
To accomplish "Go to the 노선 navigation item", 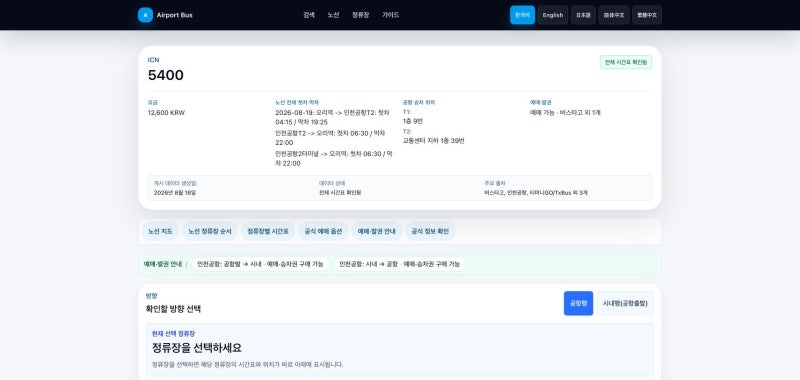I will tap(333, 15).
